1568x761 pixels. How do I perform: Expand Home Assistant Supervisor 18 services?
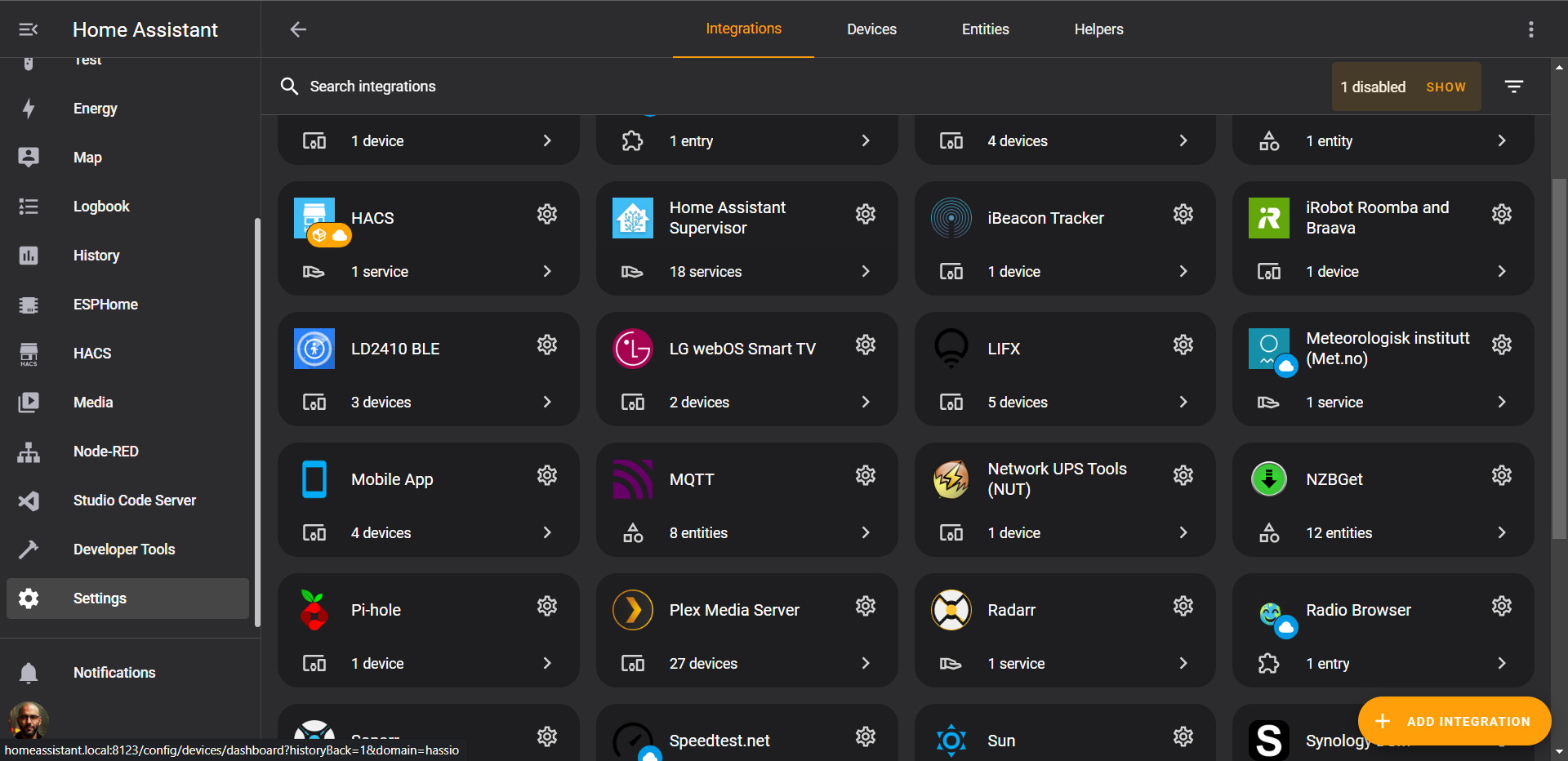click(865, 271)
